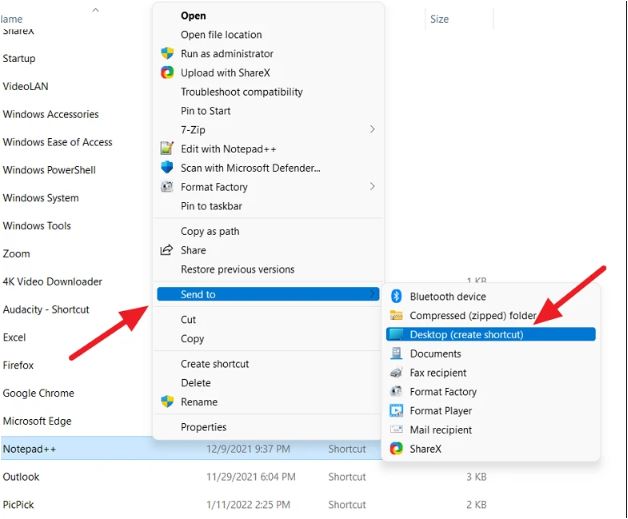
Task: Click the 2 KB size cell for PicPick
Action: (x=476, y=505)
